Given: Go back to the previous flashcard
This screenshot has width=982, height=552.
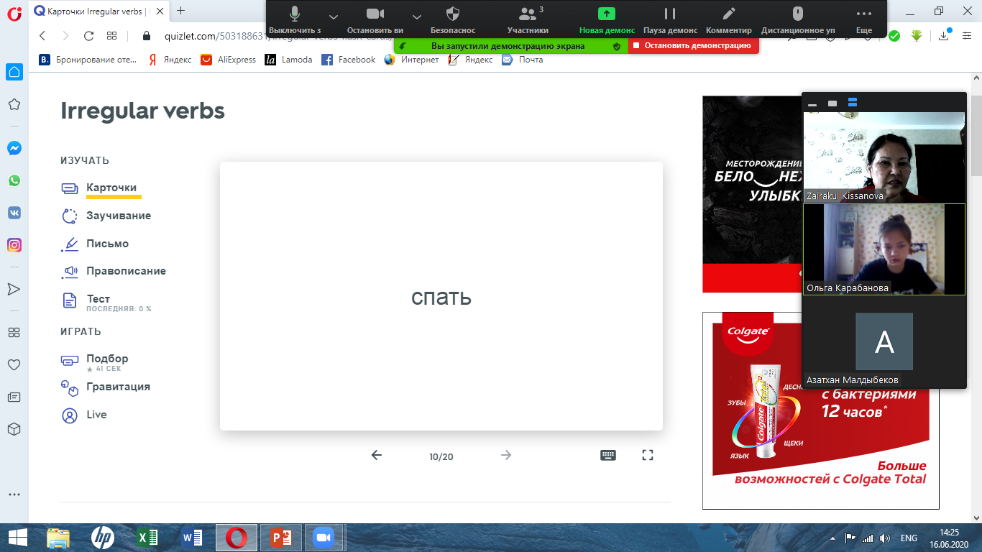Looking at the screenshot, I should (377, 455).
